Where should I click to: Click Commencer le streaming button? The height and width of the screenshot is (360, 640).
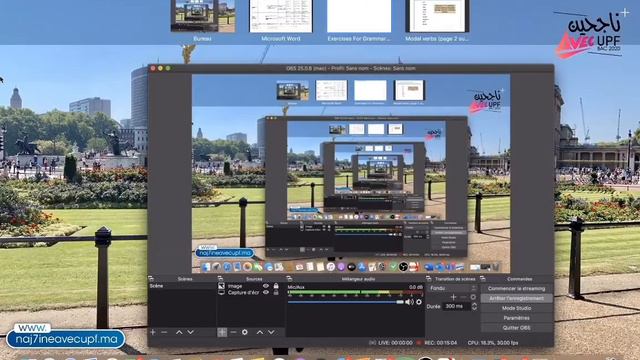(516, 289)
